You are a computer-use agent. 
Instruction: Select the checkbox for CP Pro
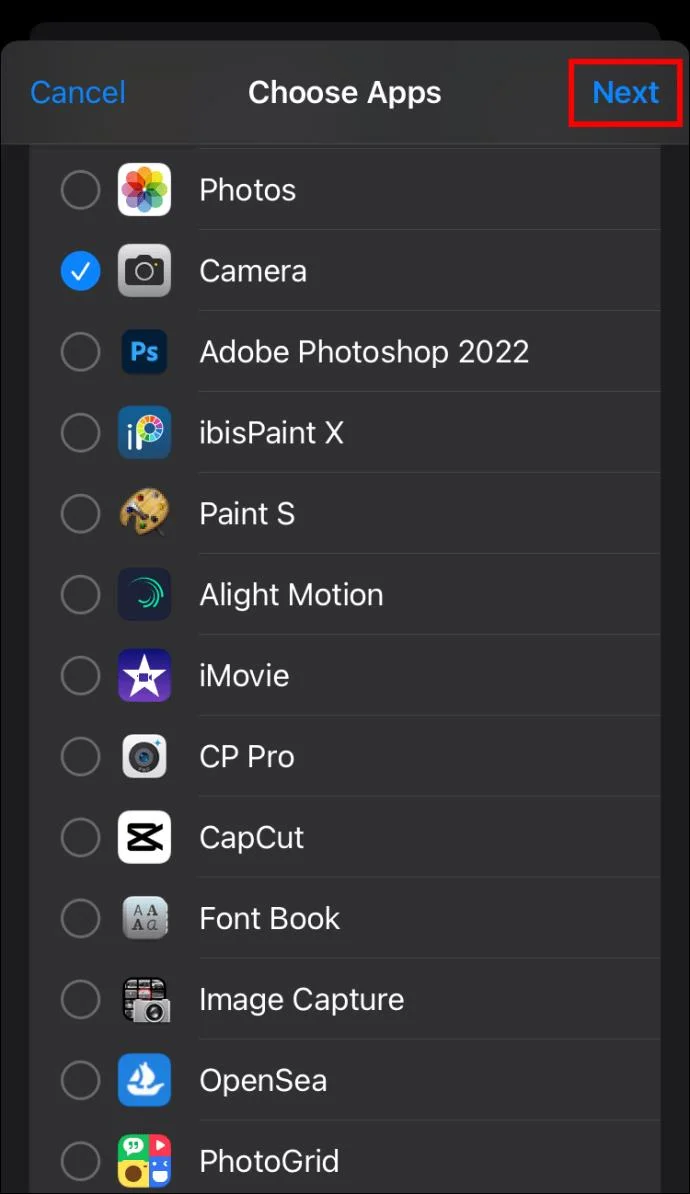point(80,757)
